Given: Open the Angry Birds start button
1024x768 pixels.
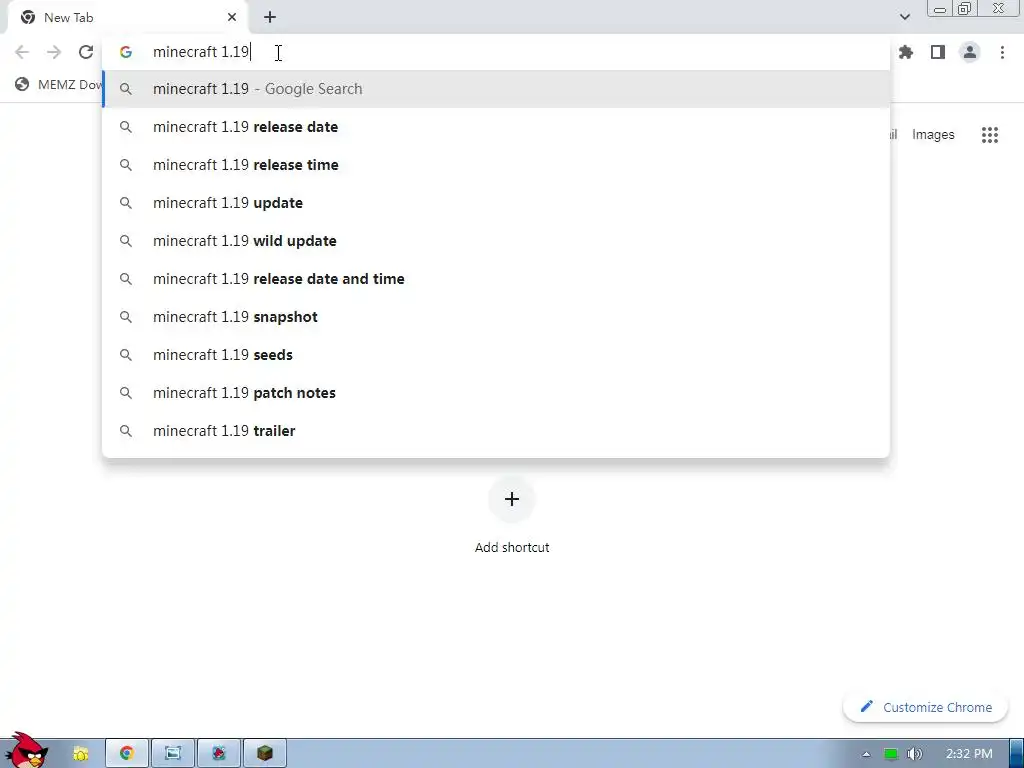Looking at the screenshot, I should (x=26, y=751).
